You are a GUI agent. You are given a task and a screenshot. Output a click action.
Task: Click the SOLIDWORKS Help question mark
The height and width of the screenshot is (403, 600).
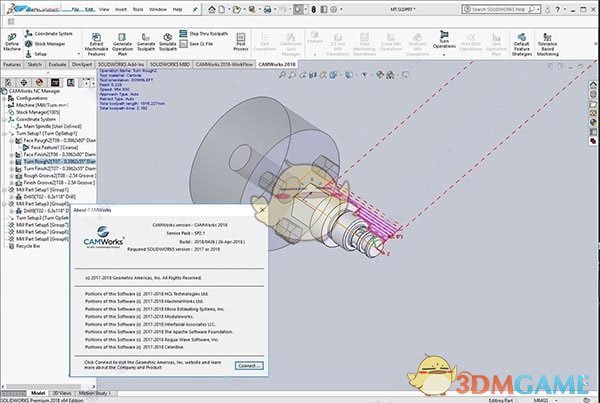pos(558,9)
